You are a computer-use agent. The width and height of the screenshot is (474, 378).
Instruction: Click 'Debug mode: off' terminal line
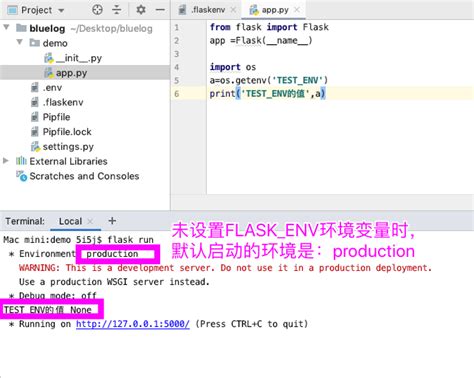57,295
